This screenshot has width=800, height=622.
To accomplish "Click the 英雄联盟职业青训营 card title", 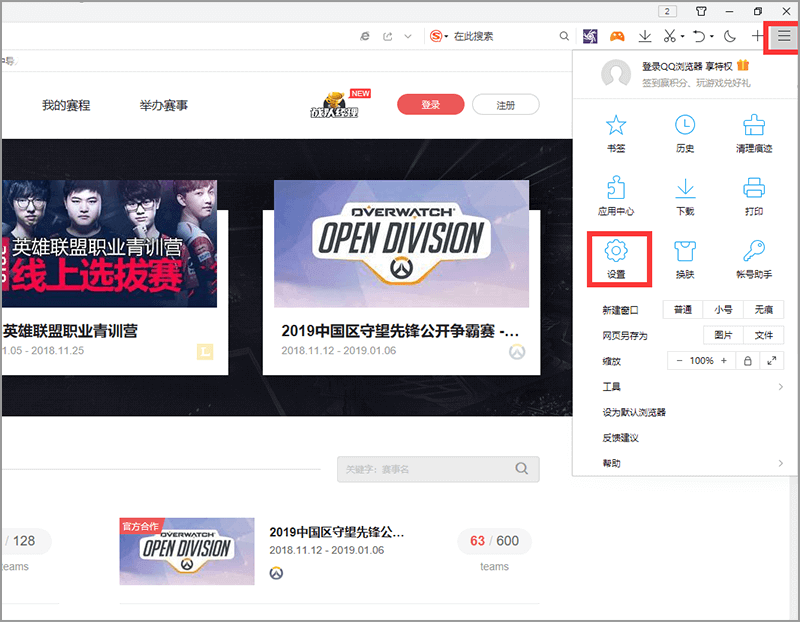I will (x=70, y=331).
